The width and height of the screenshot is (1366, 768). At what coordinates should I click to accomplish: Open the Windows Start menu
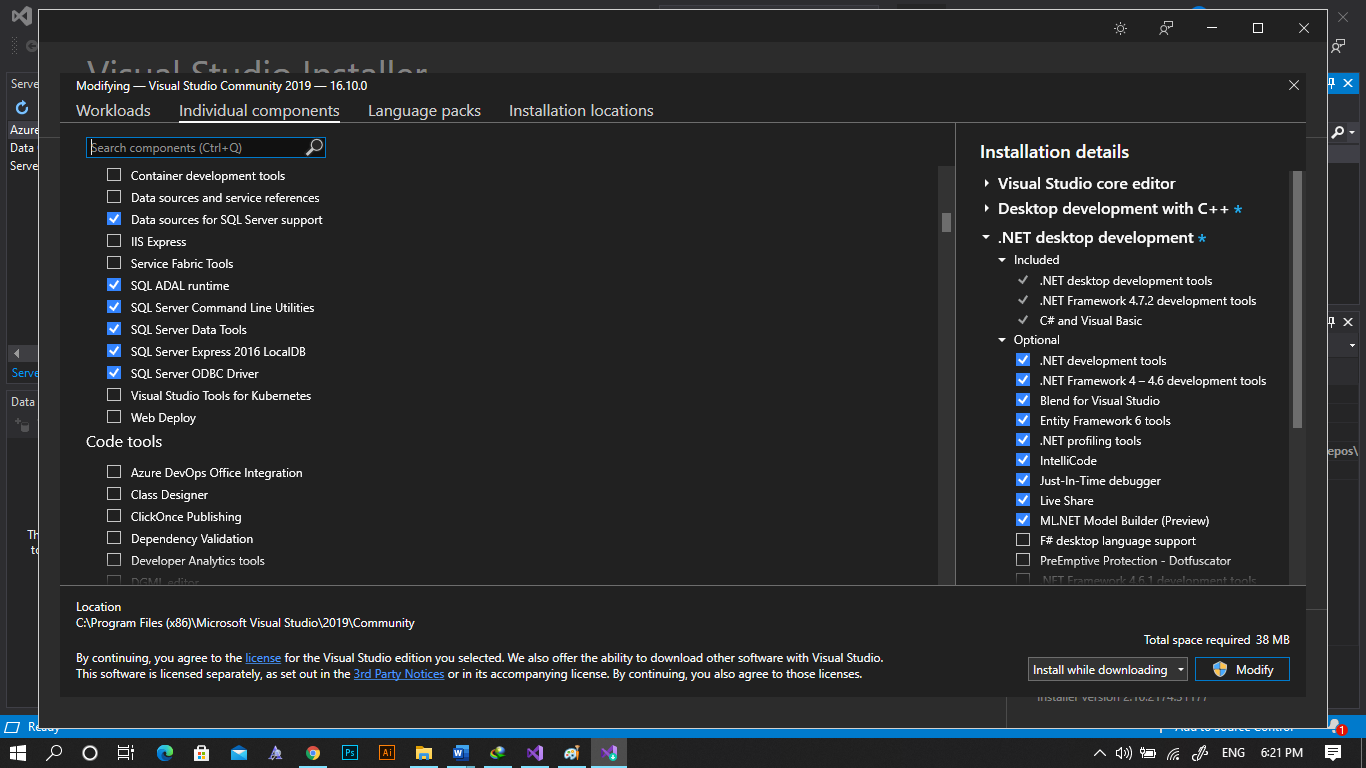pyautogui.click(x=17, y=753)
